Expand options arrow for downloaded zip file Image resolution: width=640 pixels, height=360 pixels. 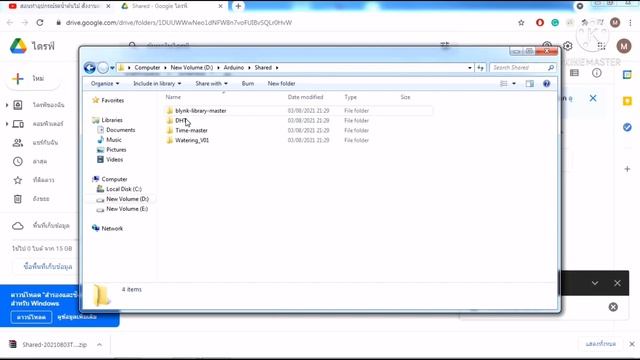point(99,345)
